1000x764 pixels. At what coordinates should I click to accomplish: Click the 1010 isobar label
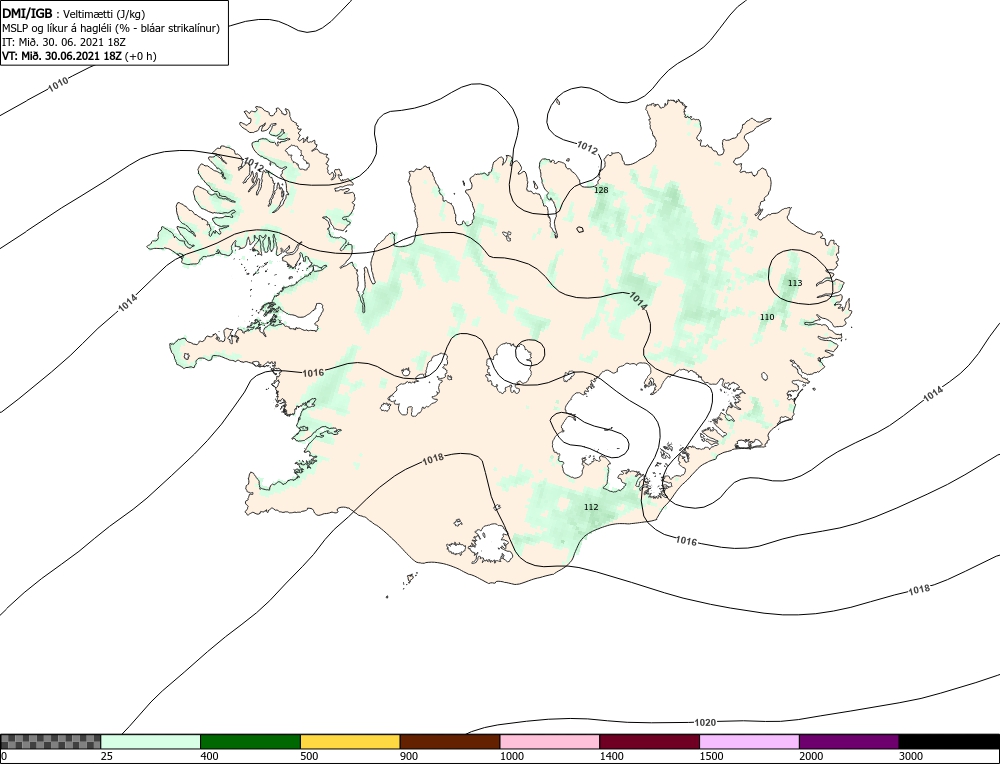(x=58, y=84)
